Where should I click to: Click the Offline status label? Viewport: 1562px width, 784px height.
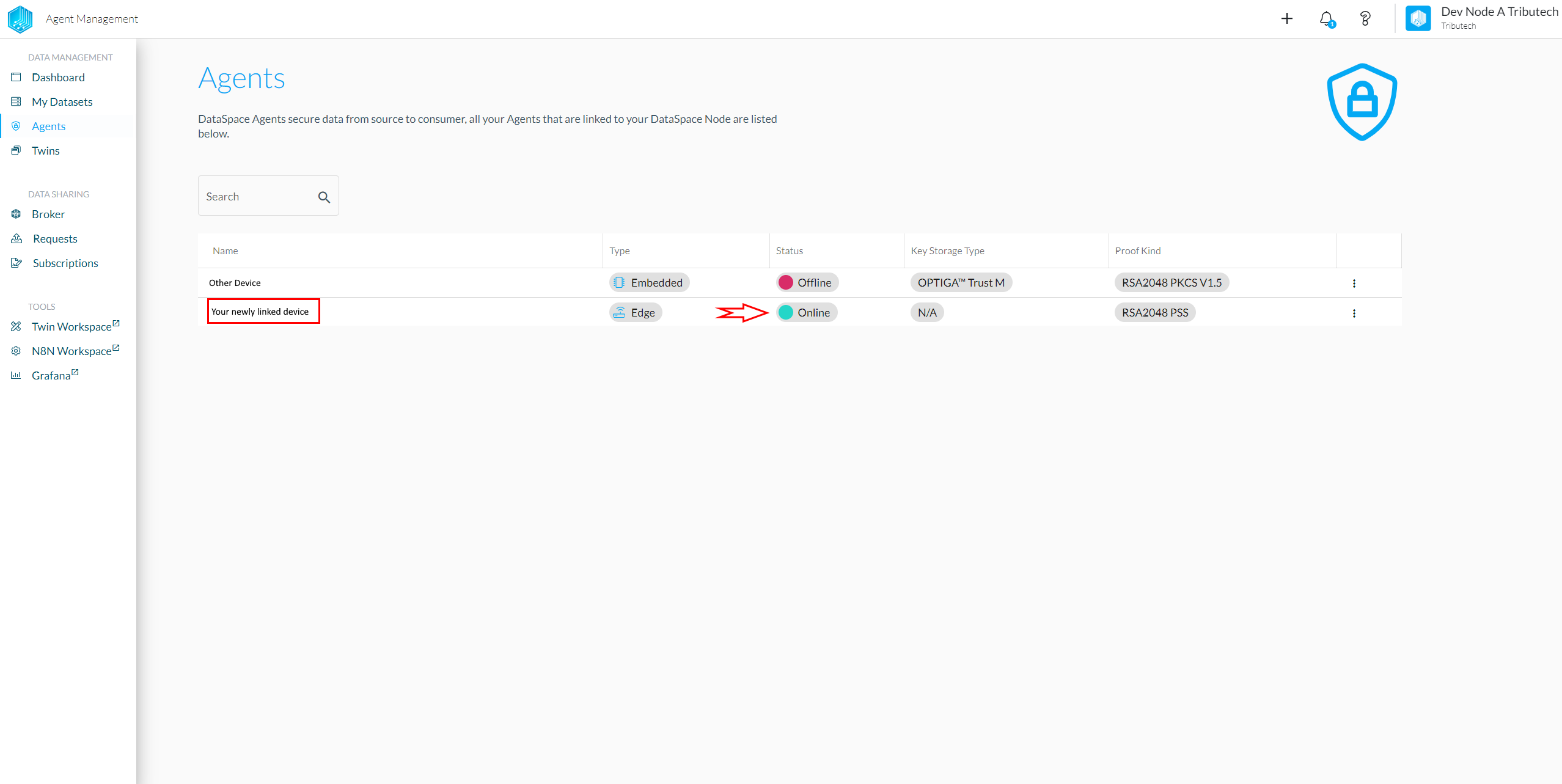[815, 282]
